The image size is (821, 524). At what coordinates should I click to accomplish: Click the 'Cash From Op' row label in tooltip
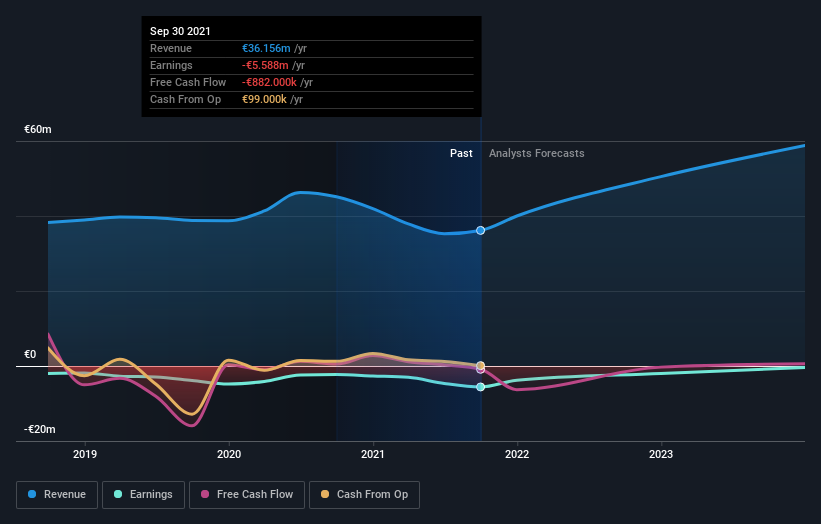(185, 99)
